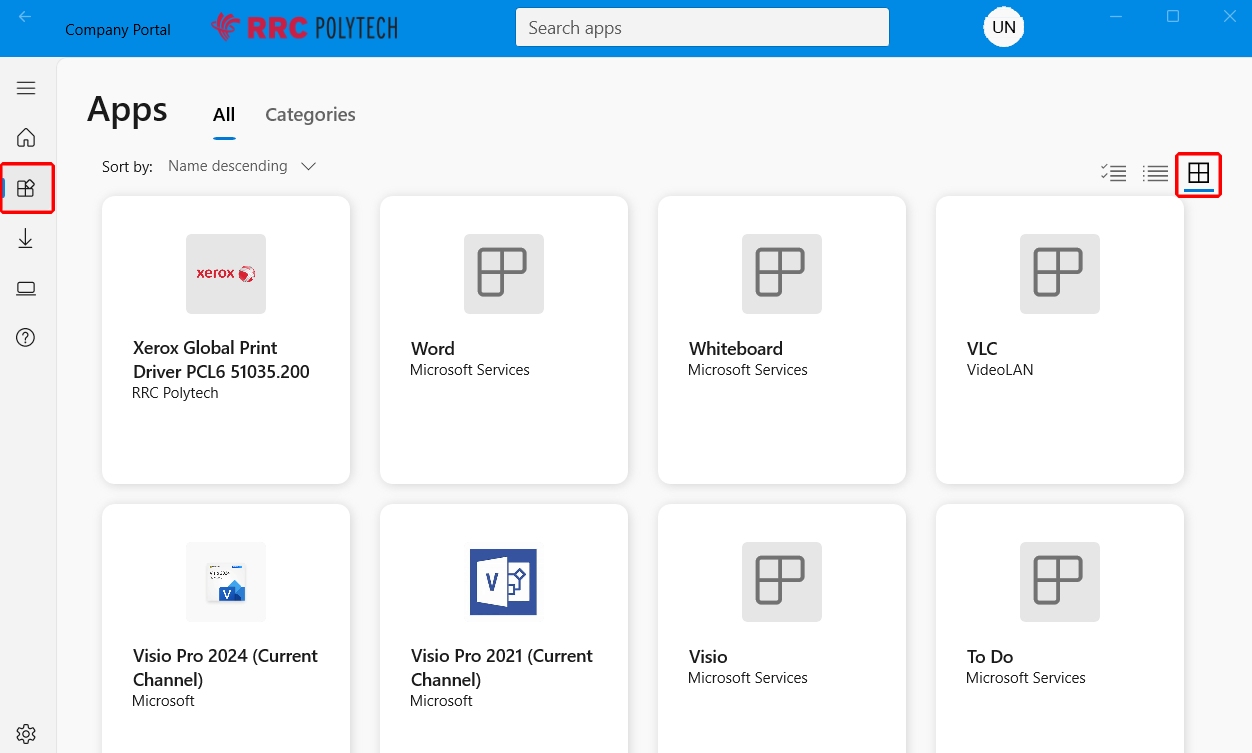Switch to tile grid view
Screen dimensions: 1252x753
pos(1198,174)
